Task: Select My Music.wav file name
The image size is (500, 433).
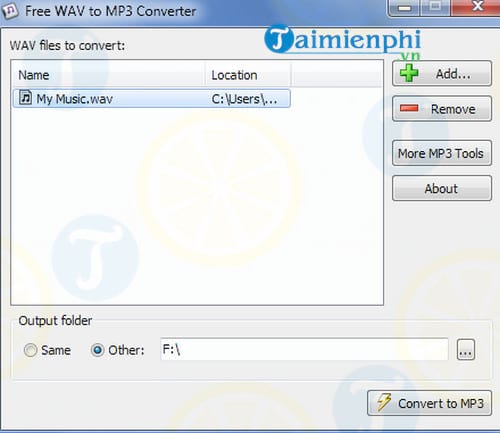Action: coord(74,99)
